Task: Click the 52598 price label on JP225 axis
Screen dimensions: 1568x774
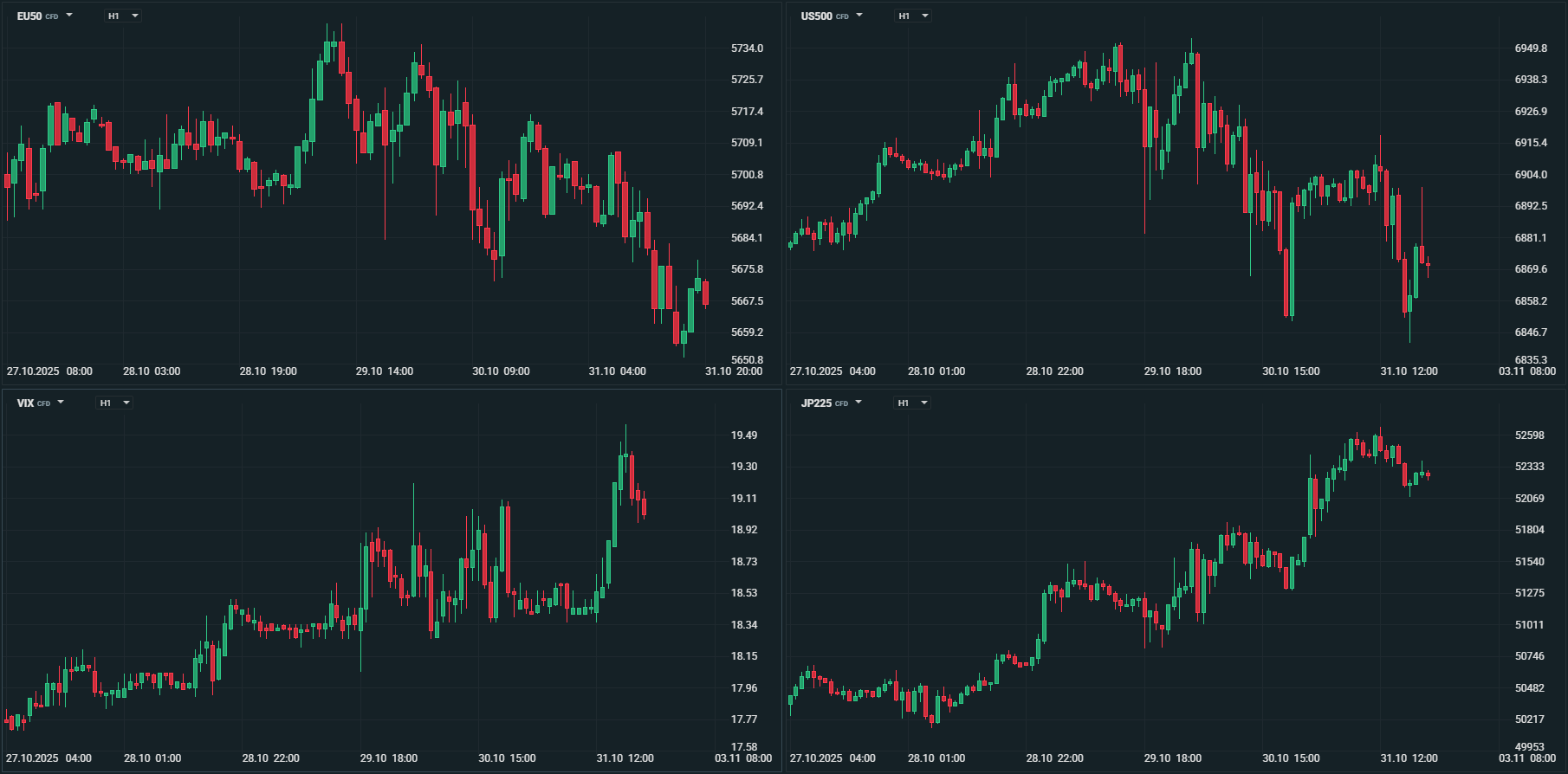Action: click(1529, 435)
